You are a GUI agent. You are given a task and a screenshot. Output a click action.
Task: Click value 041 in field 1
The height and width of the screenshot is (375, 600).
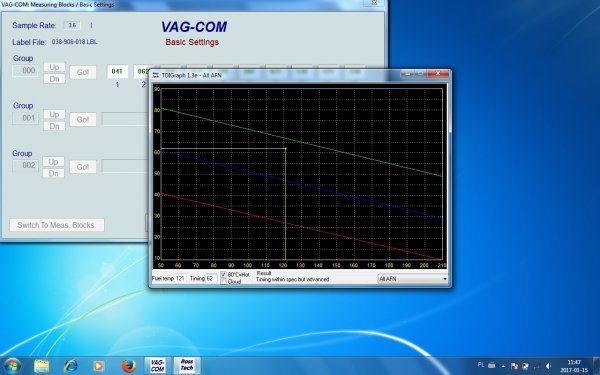[x=117, y=72]
